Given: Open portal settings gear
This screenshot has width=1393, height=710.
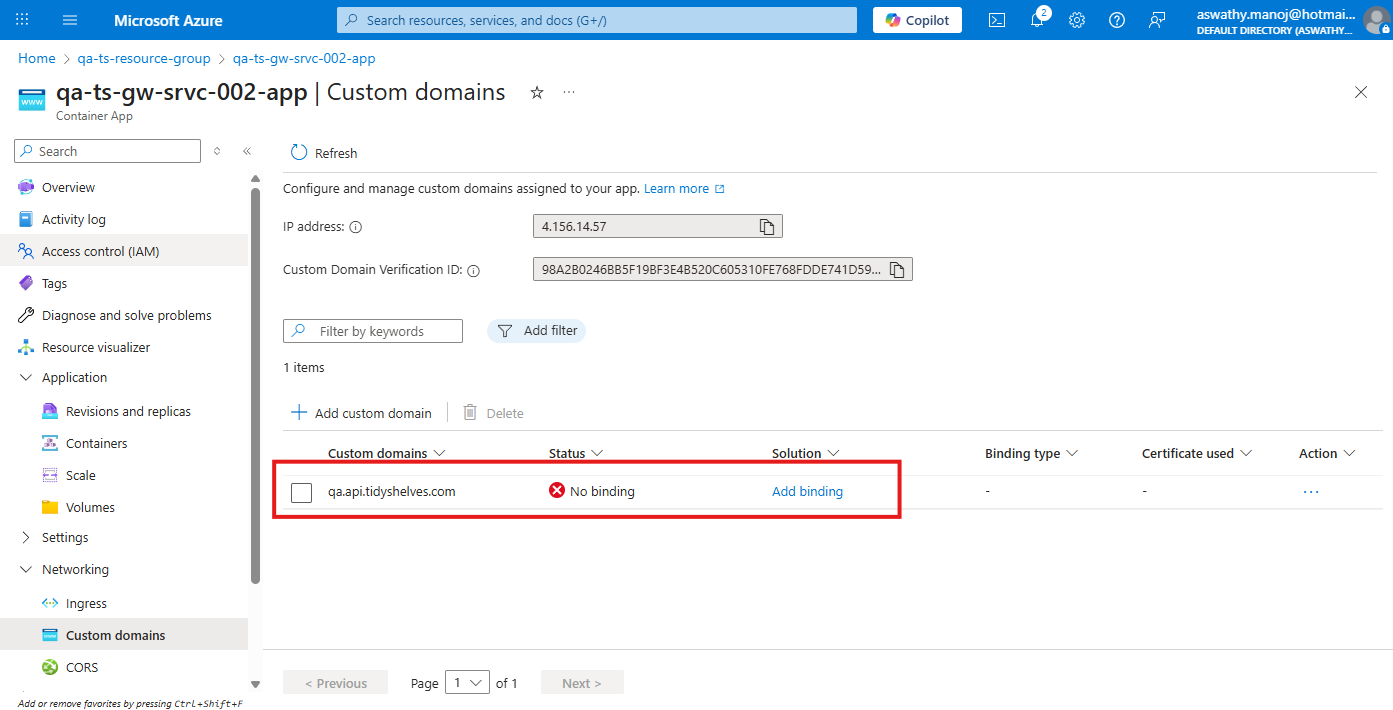Looking at the screenshot, I should pos(1077,20).
